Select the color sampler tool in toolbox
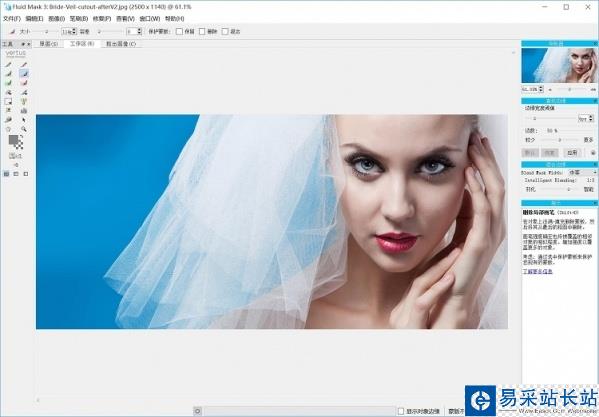The width and height of the screenshot is (599, 417). tap(8, 111)
